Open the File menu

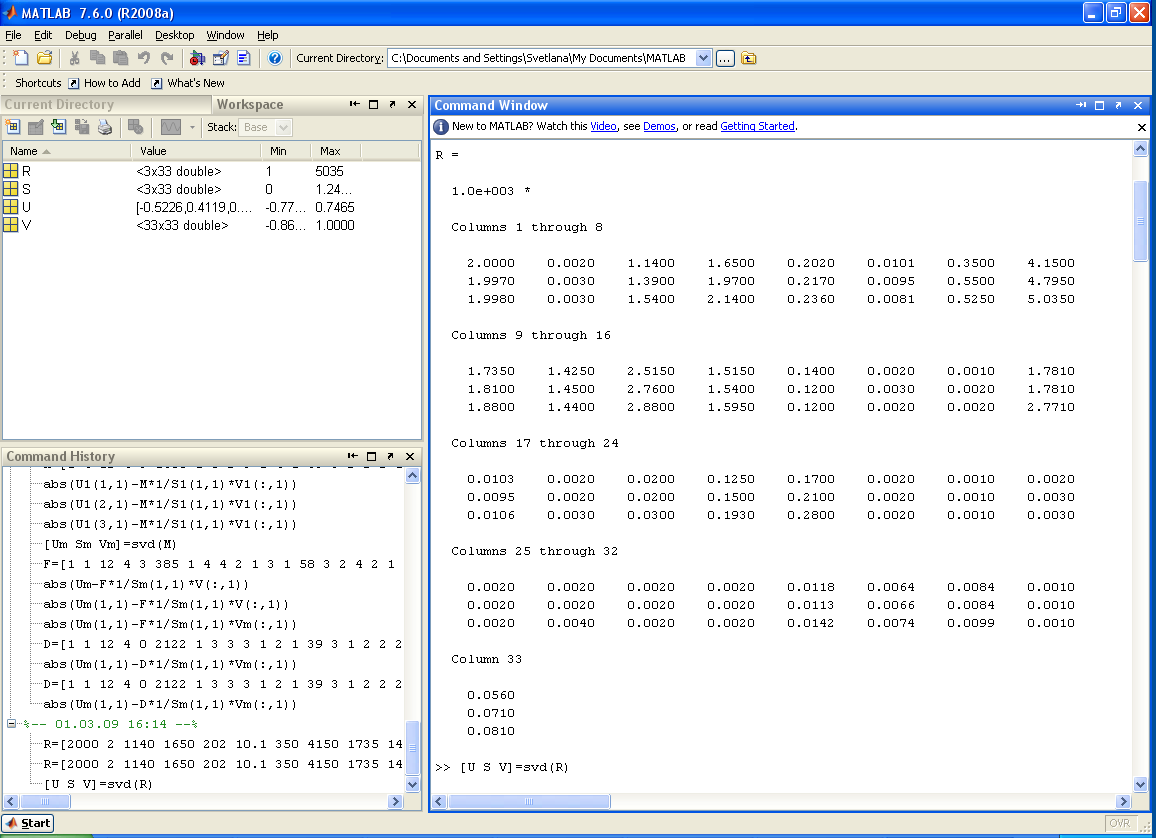click(x=13, y=35)
